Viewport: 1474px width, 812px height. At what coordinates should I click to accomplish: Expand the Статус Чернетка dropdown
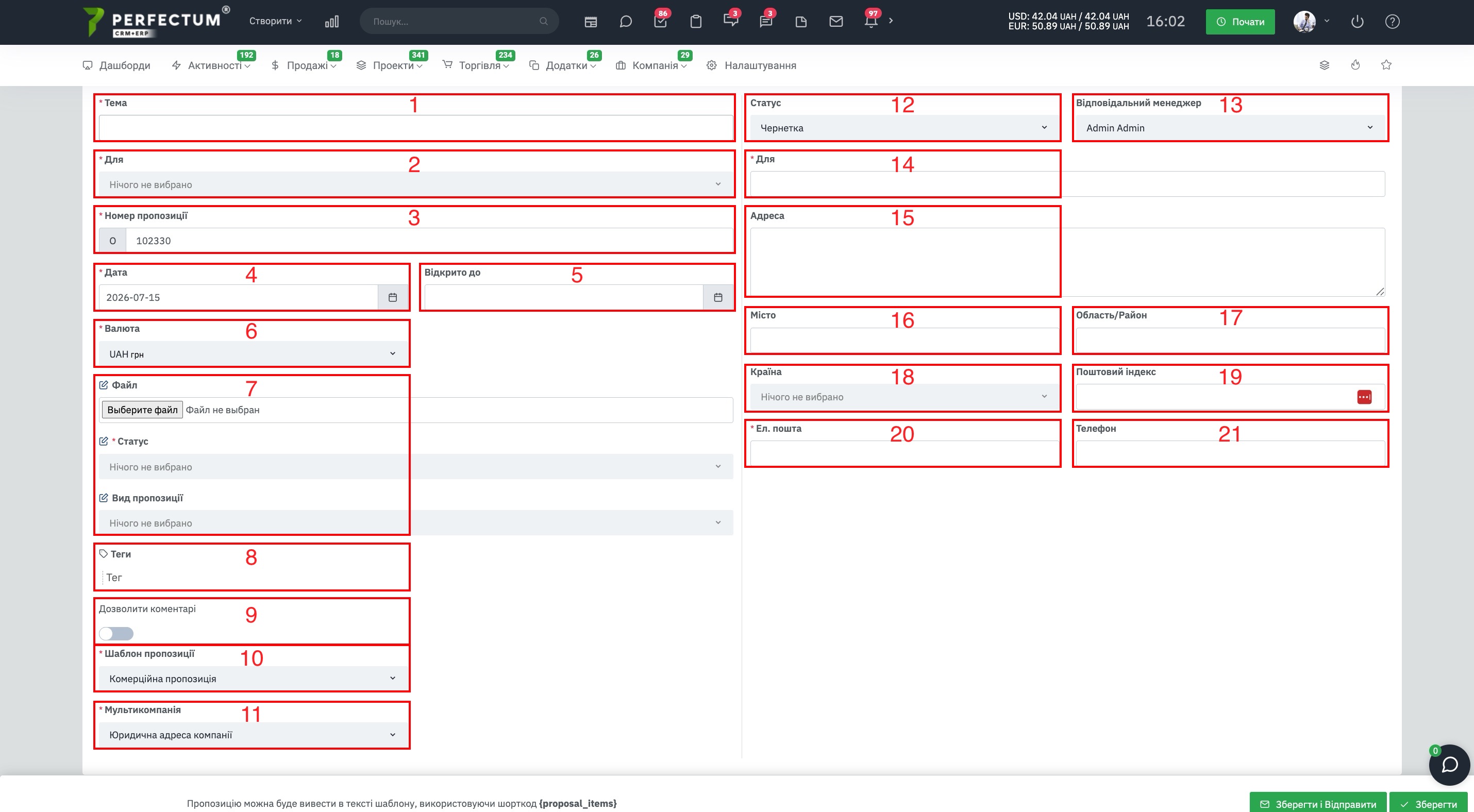[x=903, y=127]
